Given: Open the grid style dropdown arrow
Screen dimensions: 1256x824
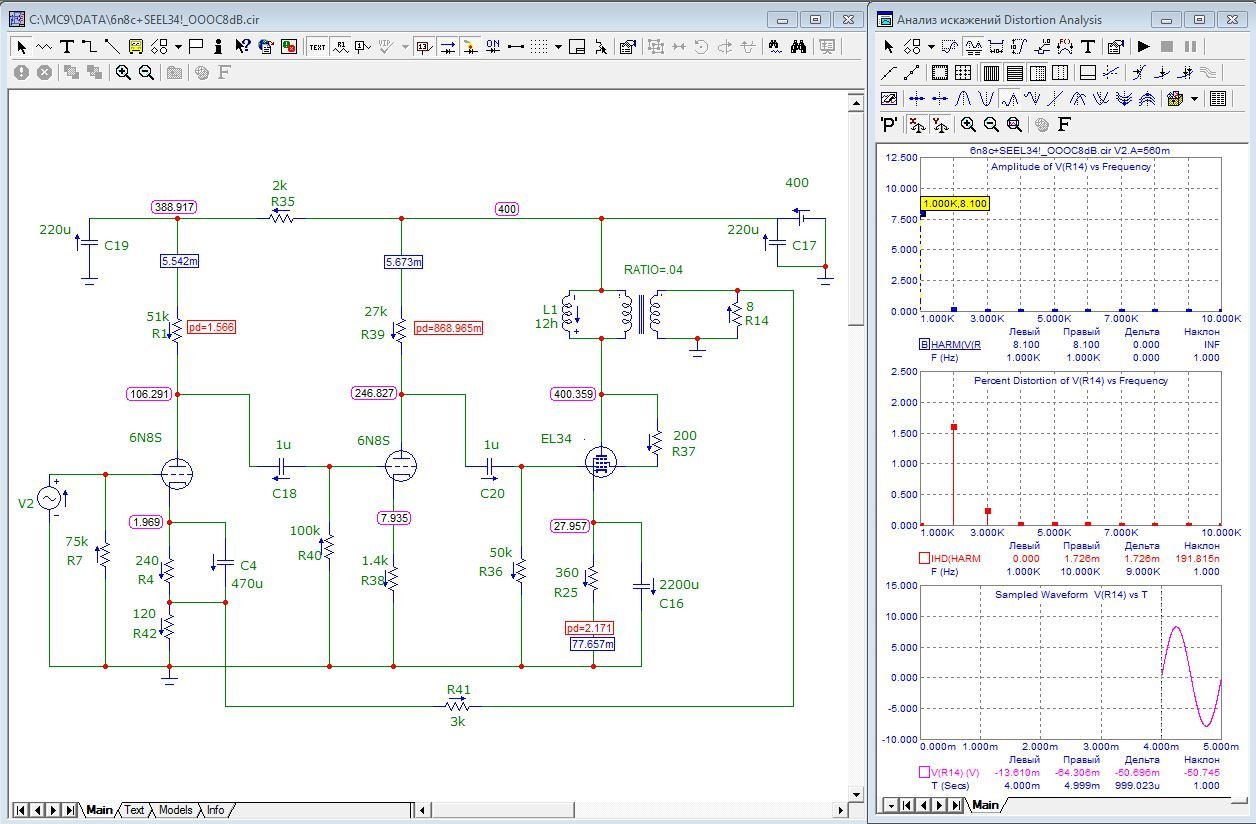Looking at the screenshot, I should pos(558,46).
